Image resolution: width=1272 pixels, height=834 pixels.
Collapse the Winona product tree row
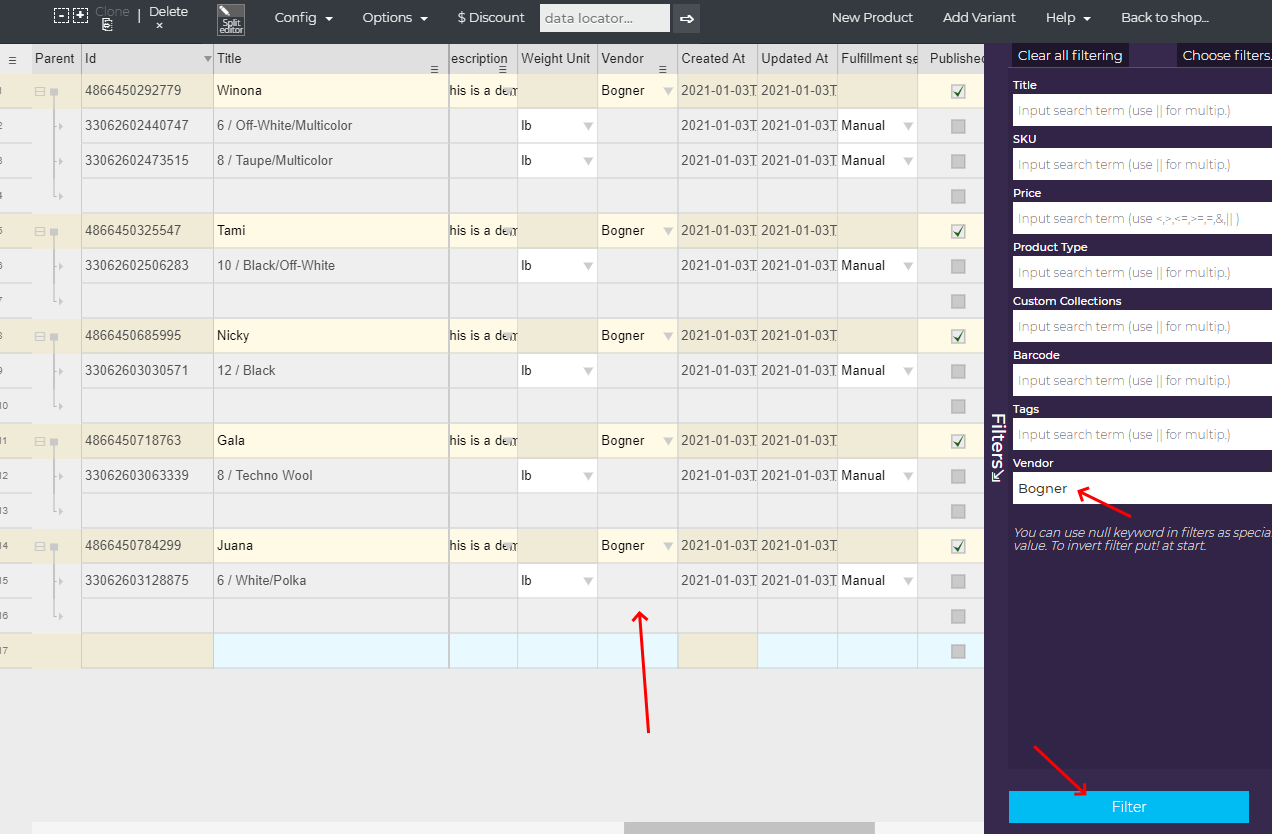(40, 92)
